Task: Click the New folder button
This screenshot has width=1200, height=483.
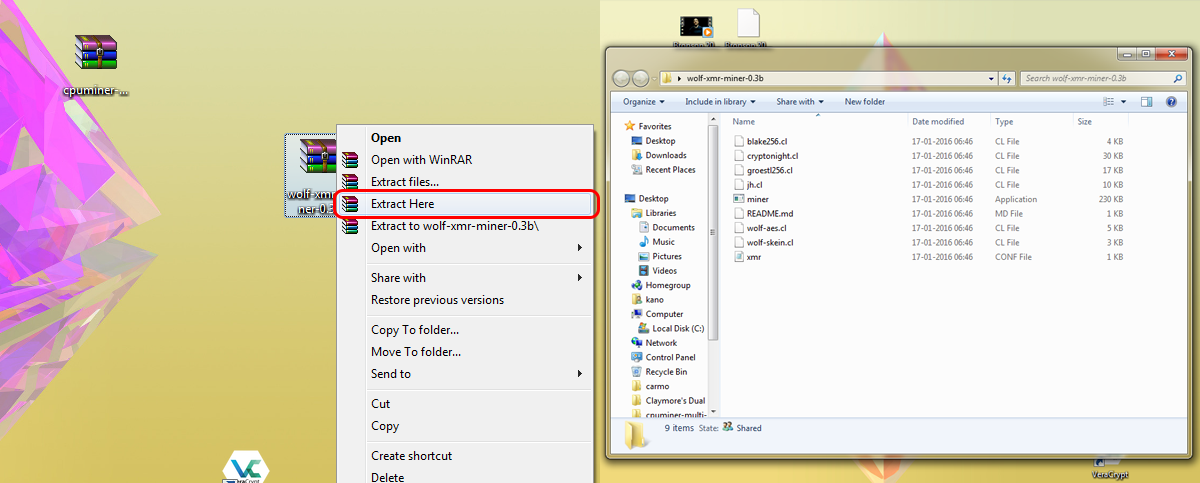Action: pyautogui.click(x=865, y=101)
